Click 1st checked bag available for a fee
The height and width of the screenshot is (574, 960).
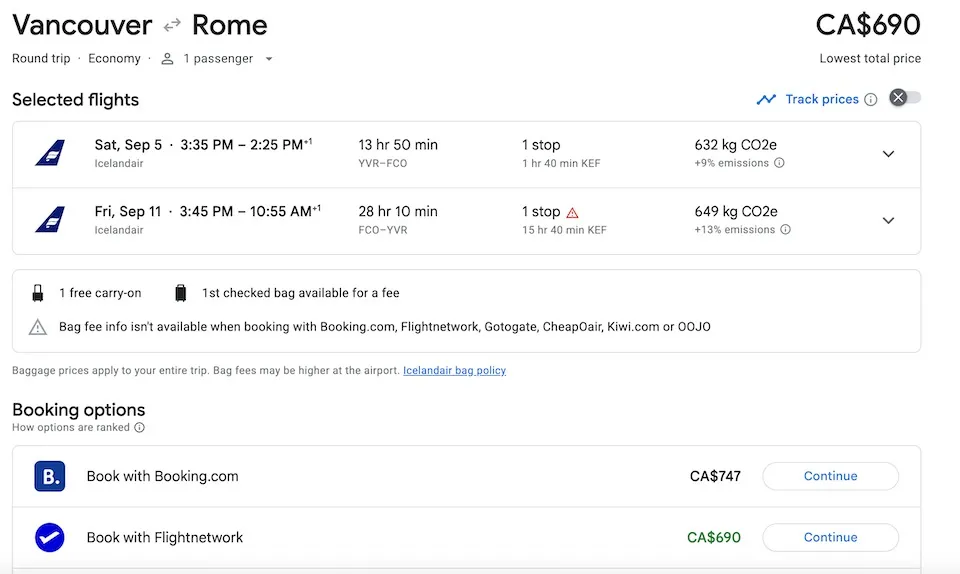[301, 293]
